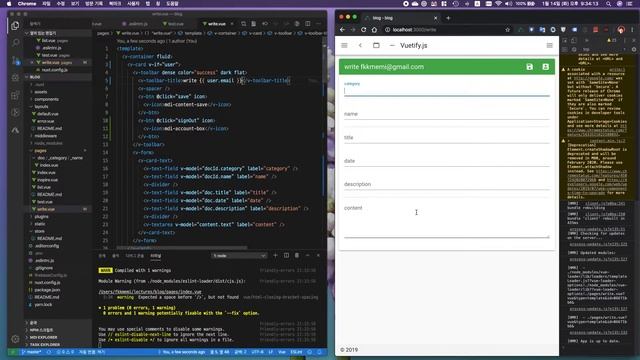The image size is (640, 360).
Task: Open the Chrome menu in macOS menu bar
Action: pyautogui.click(x=27, y=3)
